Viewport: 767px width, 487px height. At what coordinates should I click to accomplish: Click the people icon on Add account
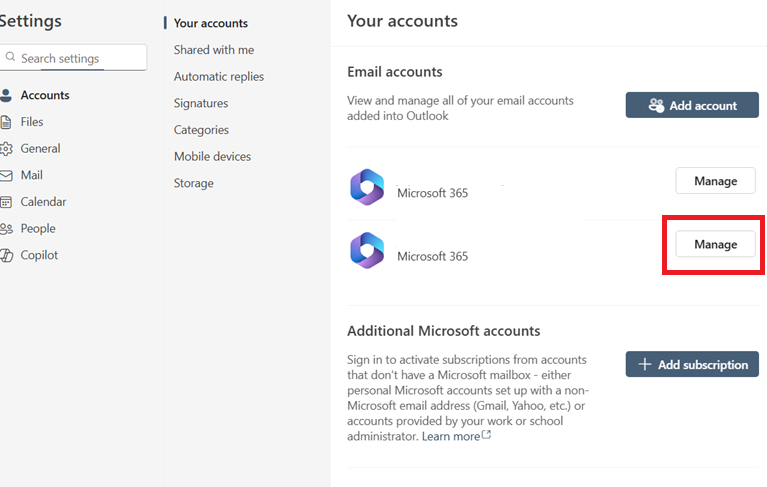(656, 105)
